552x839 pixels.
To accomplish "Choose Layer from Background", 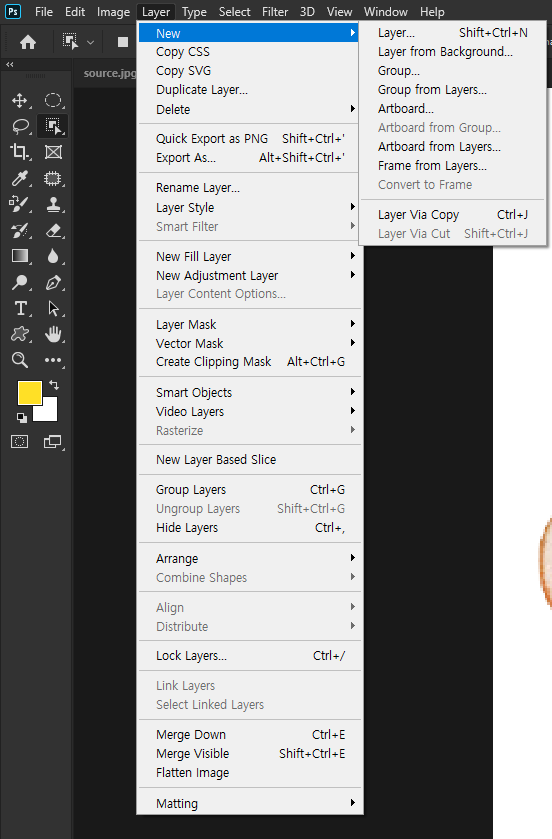I will (453, 51).
